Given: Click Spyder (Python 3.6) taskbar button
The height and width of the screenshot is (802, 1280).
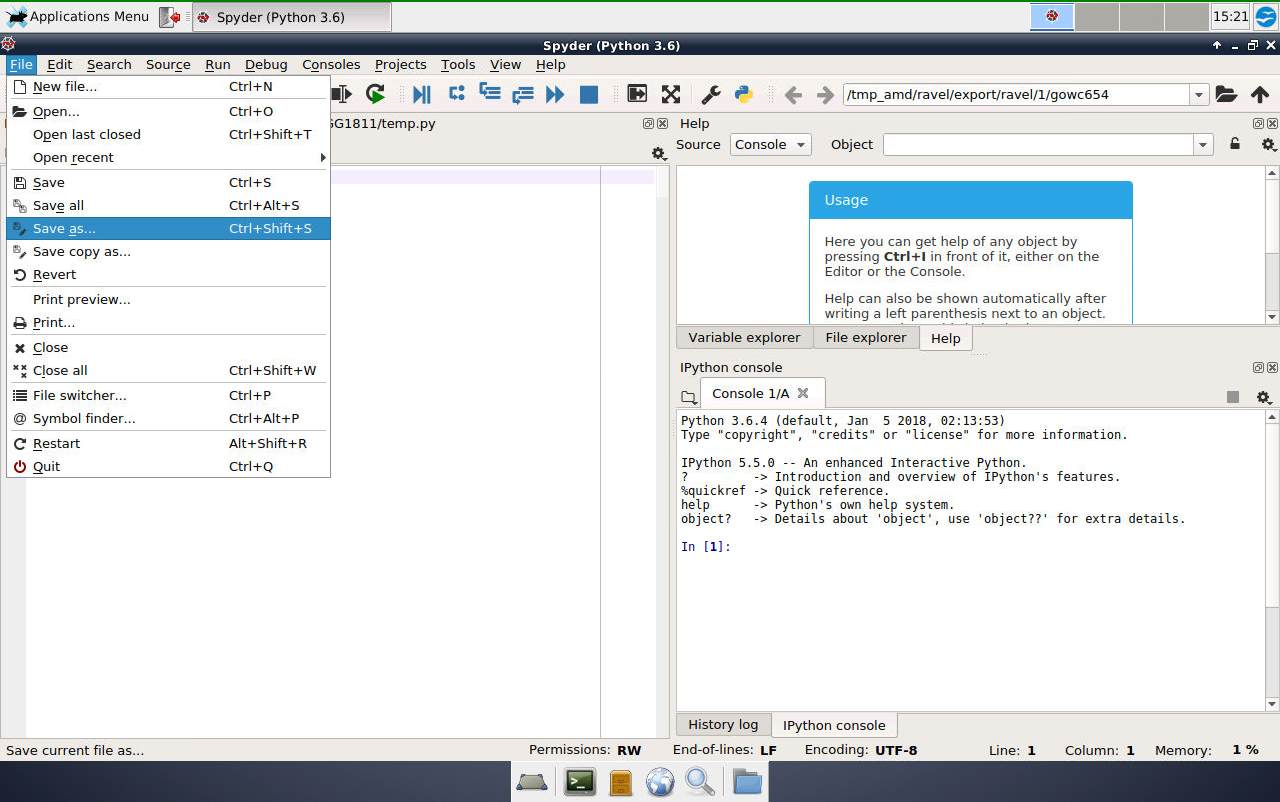Looking at the screenshot, I should (x=291, y=17).
